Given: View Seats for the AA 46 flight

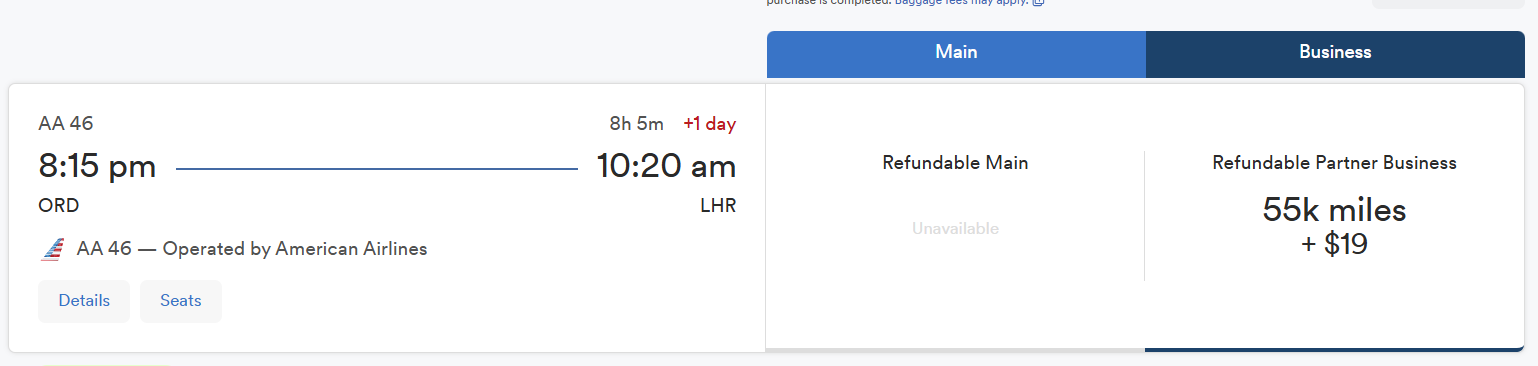Looking at the screenshot, I should (181, 301).
